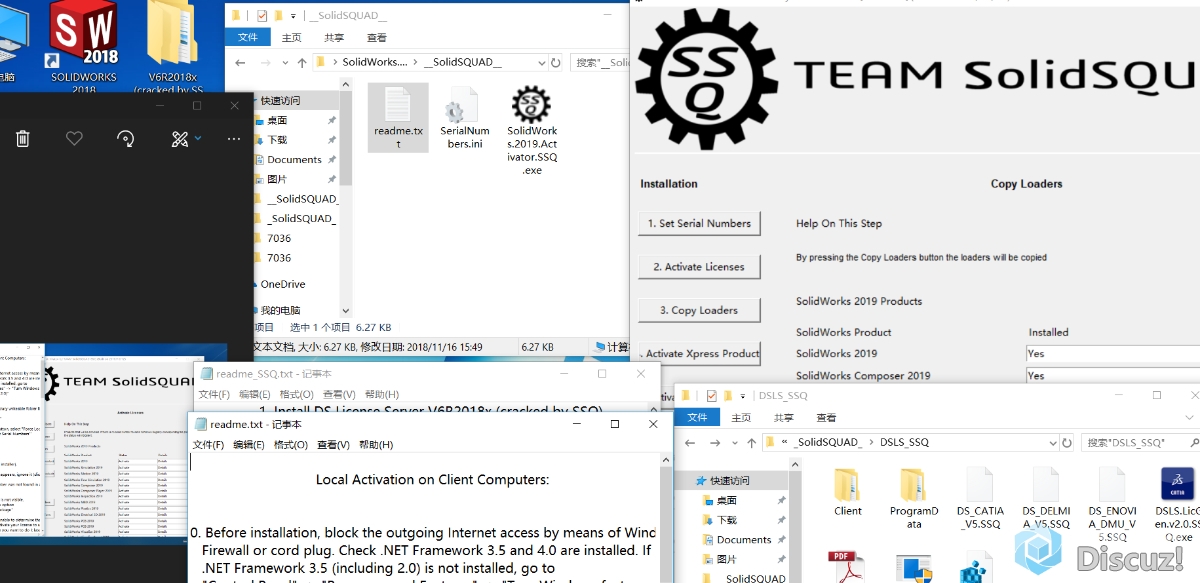Open quick access toolbar dropdown in DSLS_SSQ window
This screenshot has width=1200, height=583.
pyautogui.click(x=741, y=396)
